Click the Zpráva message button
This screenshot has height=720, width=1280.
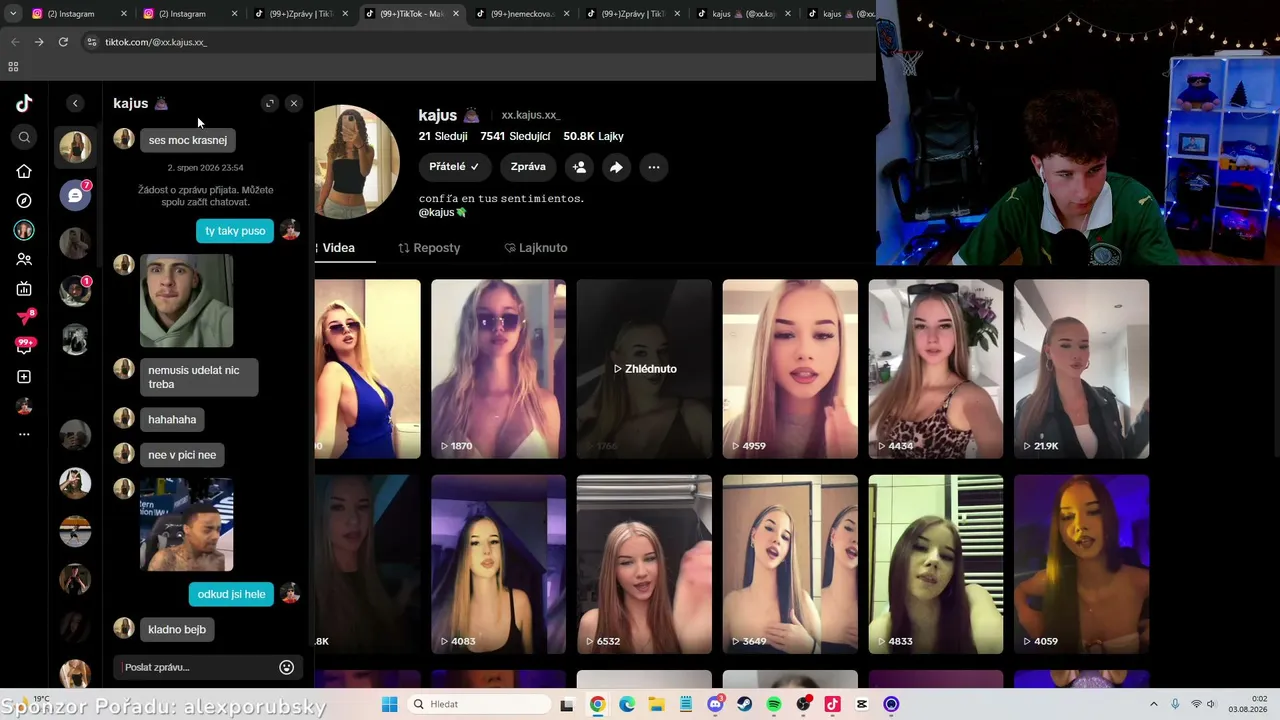528,167
